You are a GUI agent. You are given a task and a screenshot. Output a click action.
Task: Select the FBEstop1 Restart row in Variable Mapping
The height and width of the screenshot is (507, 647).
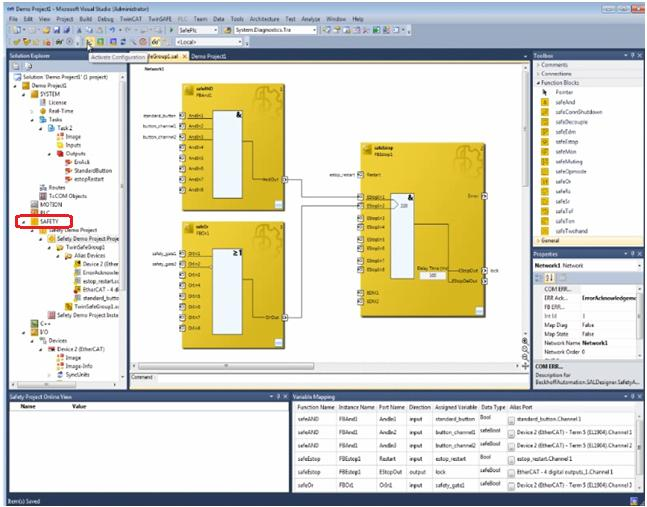[465, 459]
